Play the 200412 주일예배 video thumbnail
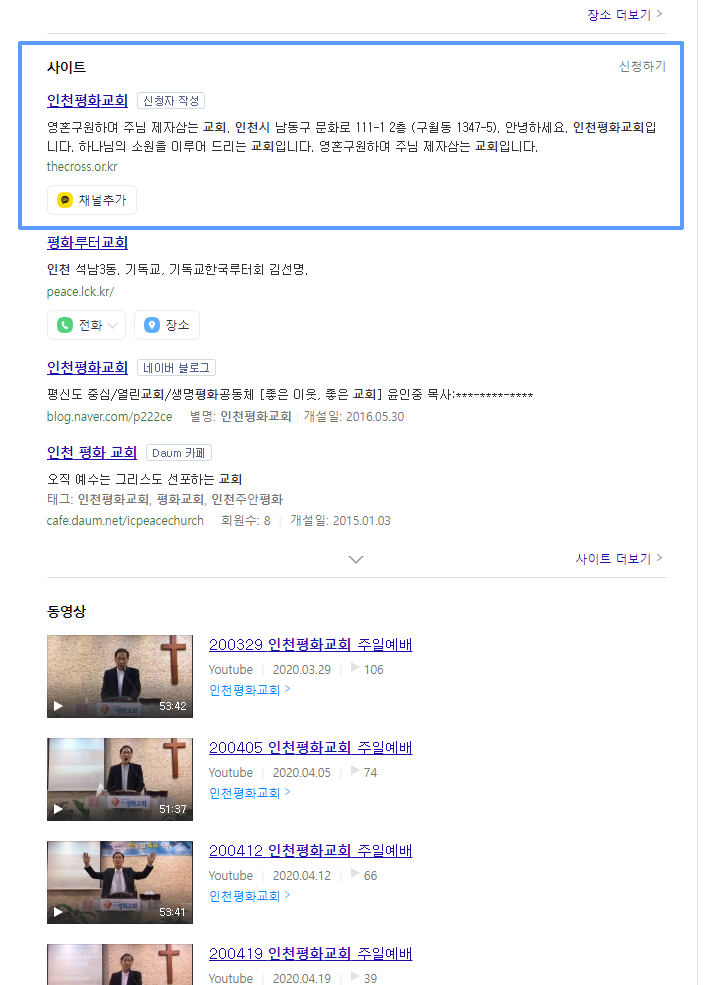720x985 pixels. point(120,882)
